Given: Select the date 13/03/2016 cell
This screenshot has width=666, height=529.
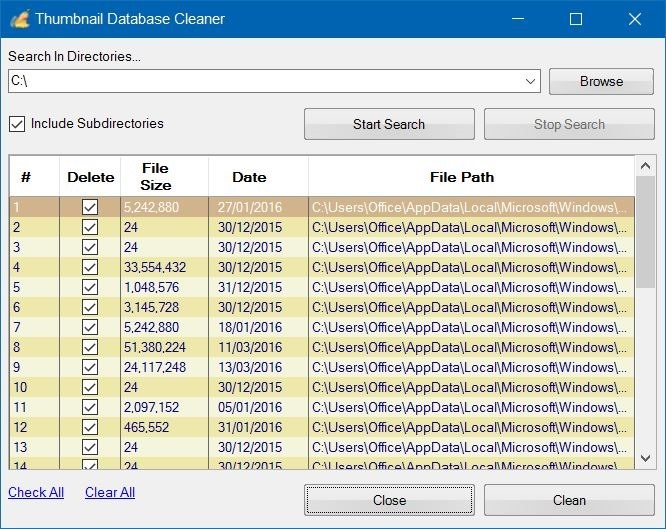Looking at the screenshot, I should tap(258, 367).
